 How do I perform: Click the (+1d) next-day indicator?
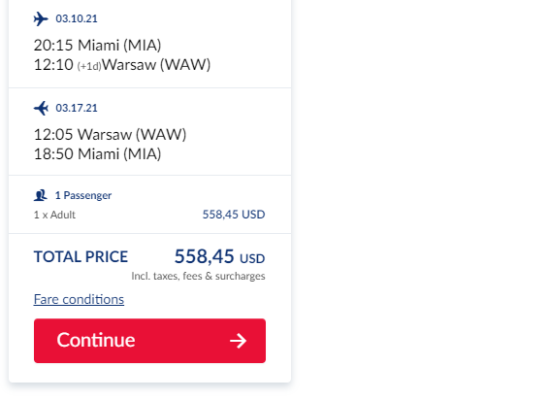(89, 66)
